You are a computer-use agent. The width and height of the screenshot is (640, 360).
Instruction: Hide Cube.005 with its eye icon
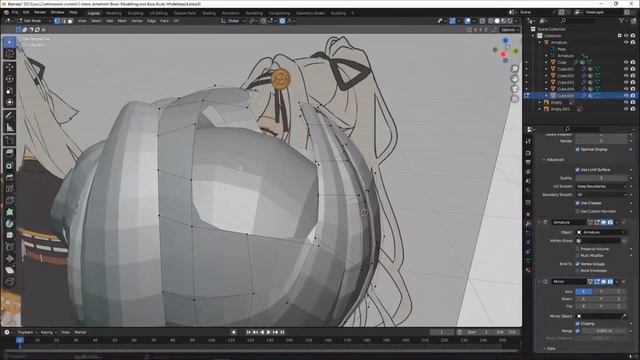pyautogui.click(x=626, y=96)
